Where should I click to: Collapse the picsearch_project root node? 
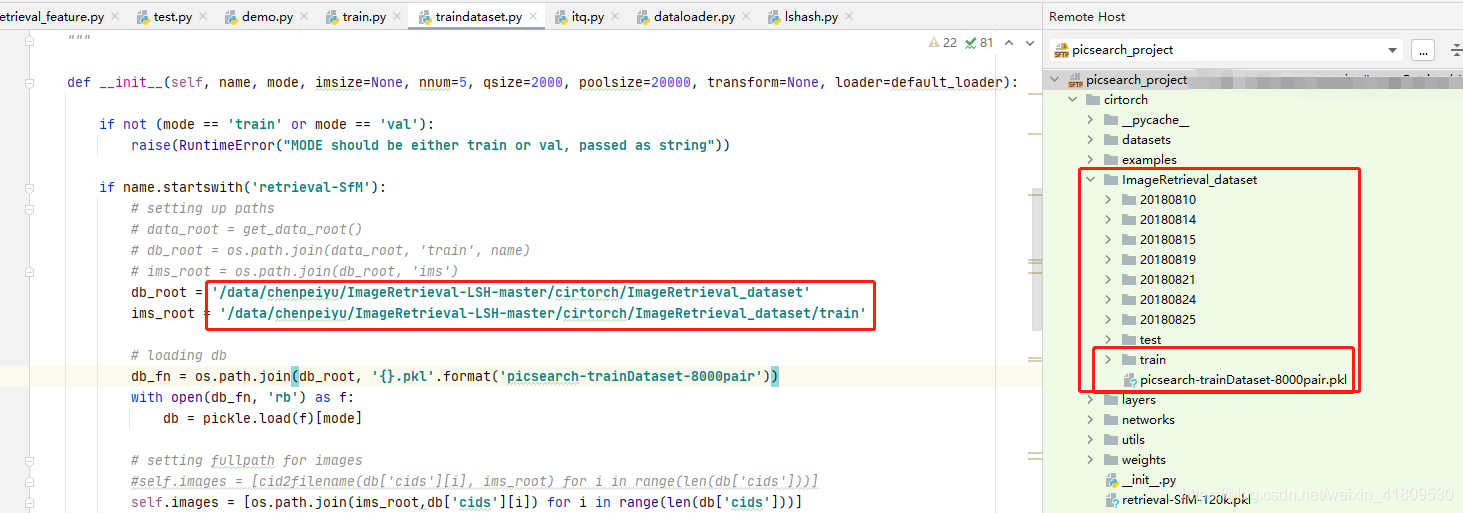(1056, 80)
